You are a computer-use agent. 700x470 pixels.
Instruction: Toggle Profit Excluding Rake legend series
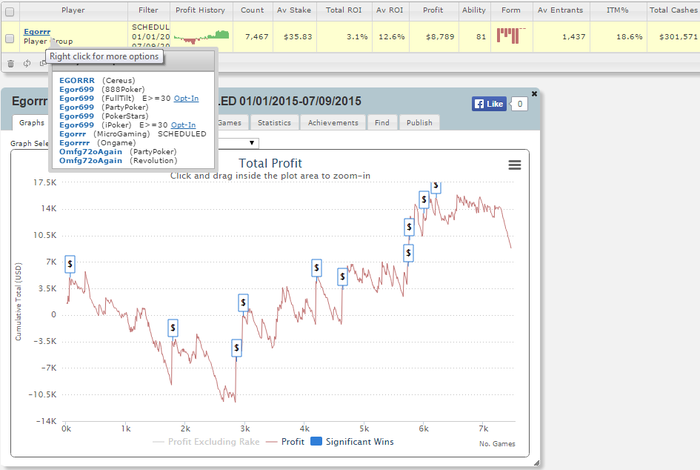tap(206, 442)
